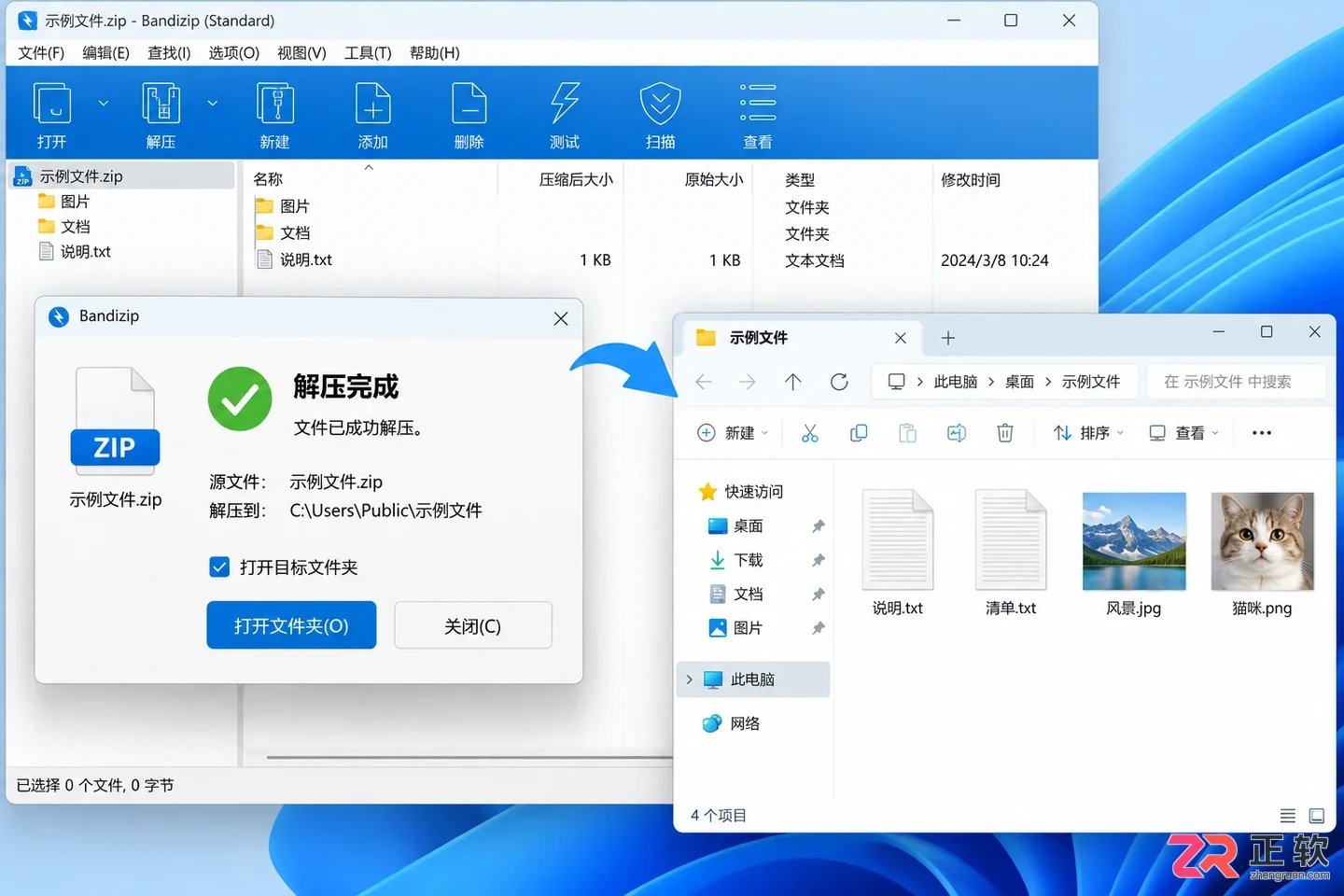This screenshot has width=1344, height=896.
Task: Click the Copy icon in Explorer
Action: [x=859, y=433]
